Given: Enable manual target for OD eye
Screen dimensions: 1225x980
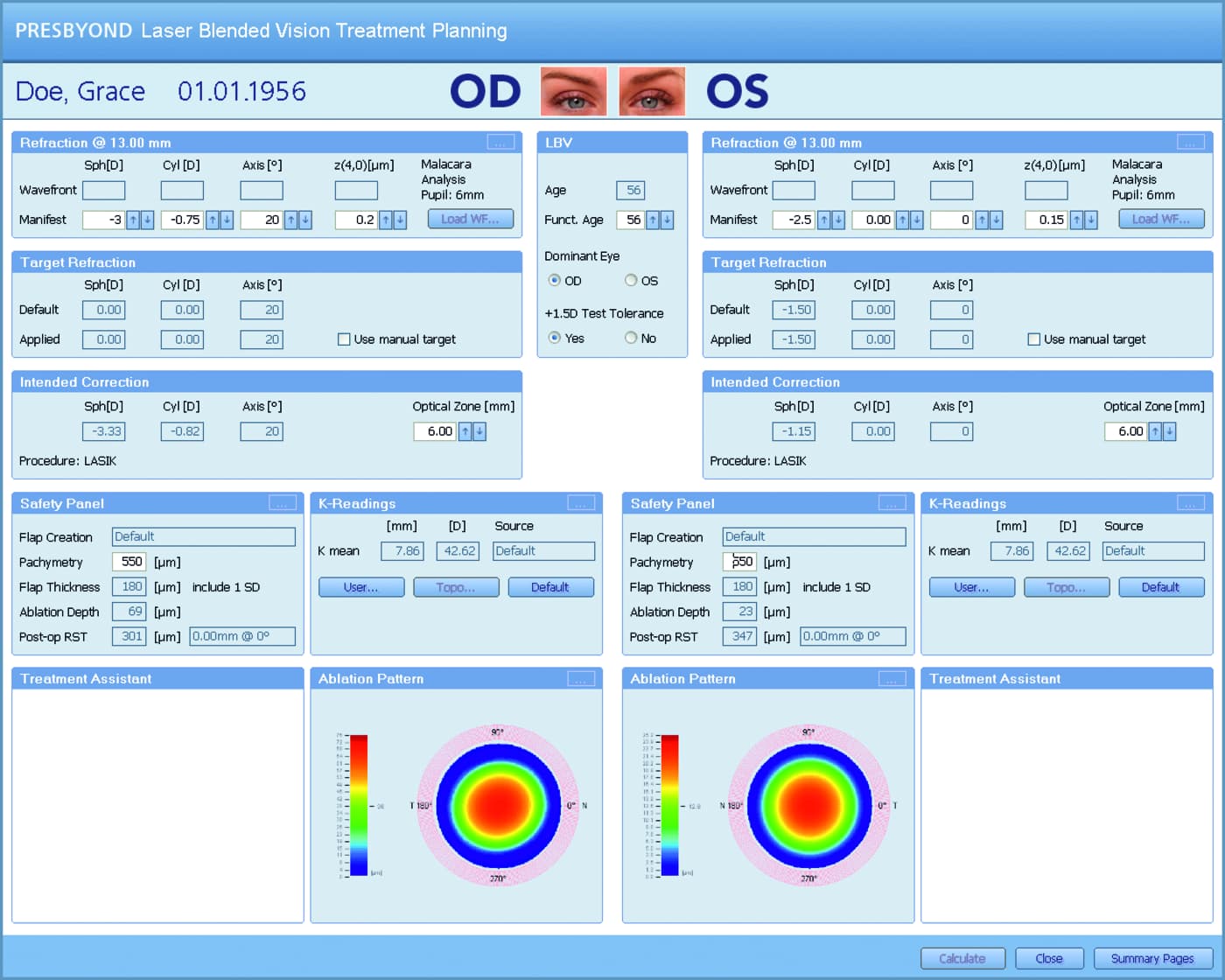Looking at the screenshot, I should tap(344, 339).
